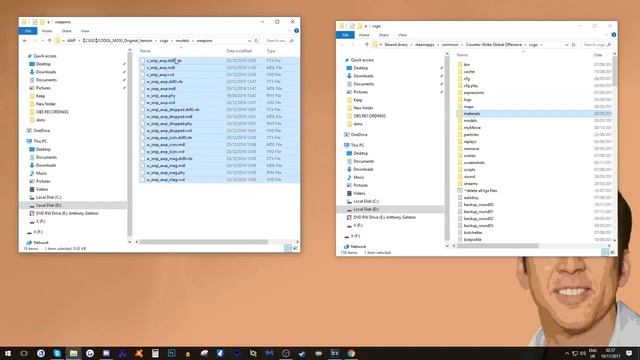This screenshot has width=640, height=360.
Task: Open Quick Access Toolbar dropdown in csgo window
Action: point(366,26)
